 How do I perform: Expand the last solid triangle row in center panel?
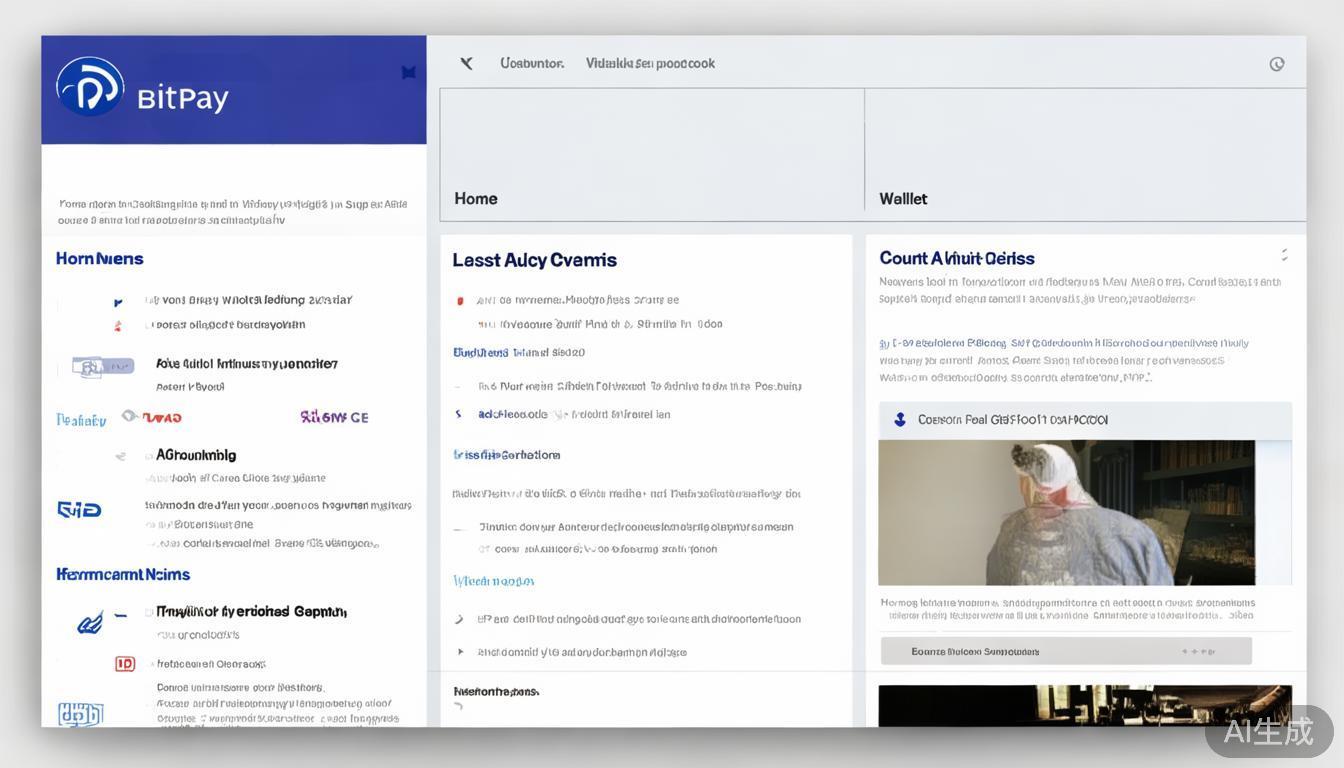pos(460,652)
